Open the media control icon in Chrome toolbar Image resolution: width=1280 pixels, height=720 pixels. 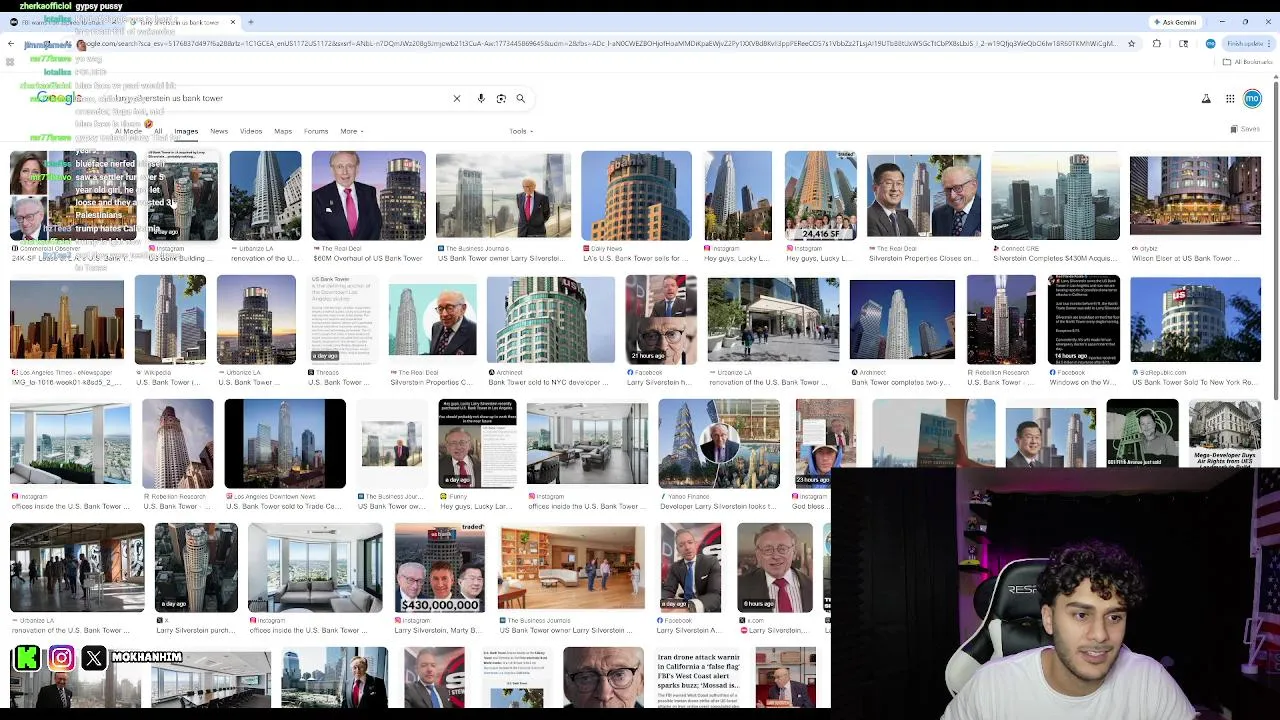click(x=1183, y=44)
